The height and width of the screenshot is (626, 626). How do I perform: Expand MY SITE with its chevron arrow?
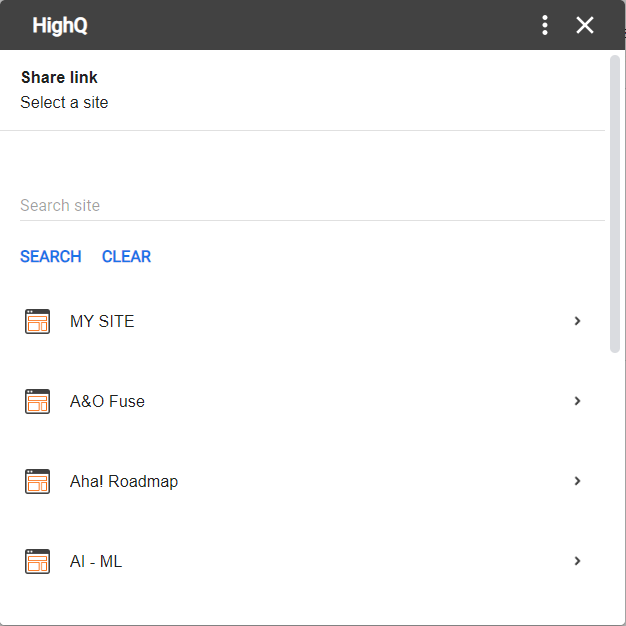(x=577, y=321)
